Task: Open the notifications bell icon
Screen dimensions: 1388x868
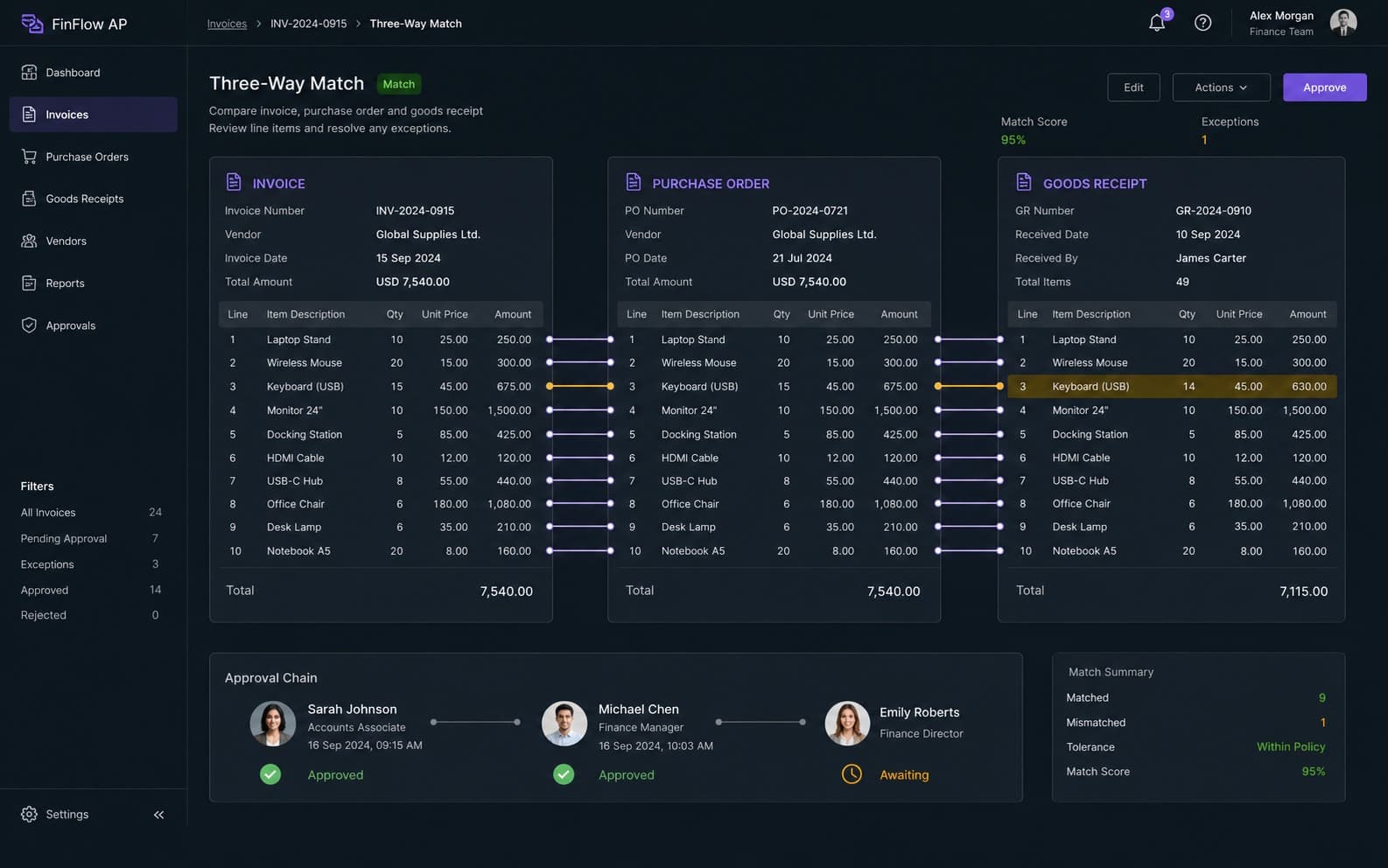Action: click(1156, 23)
